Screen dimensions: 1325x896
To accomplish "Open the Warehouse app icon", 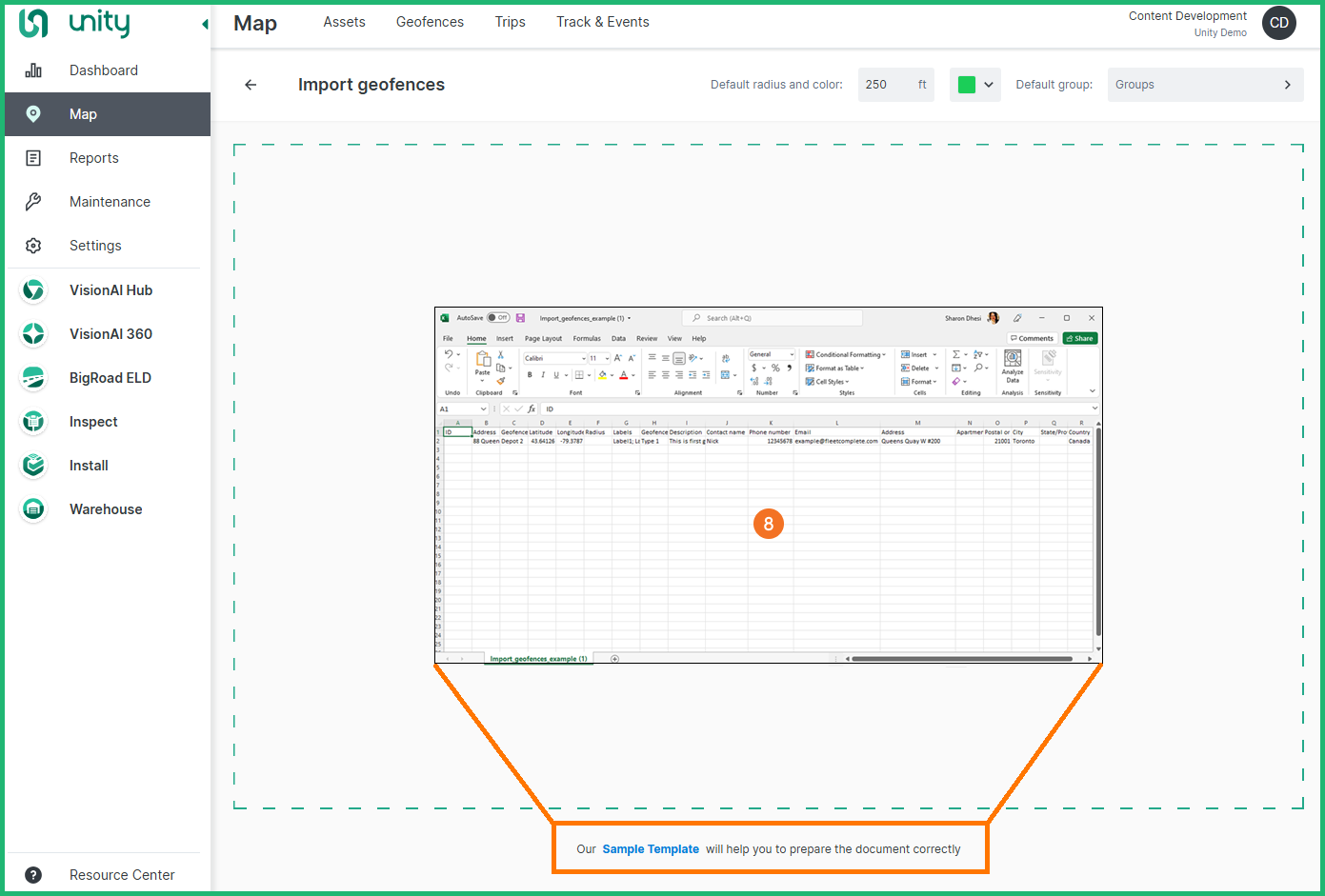I will point(33,509).
